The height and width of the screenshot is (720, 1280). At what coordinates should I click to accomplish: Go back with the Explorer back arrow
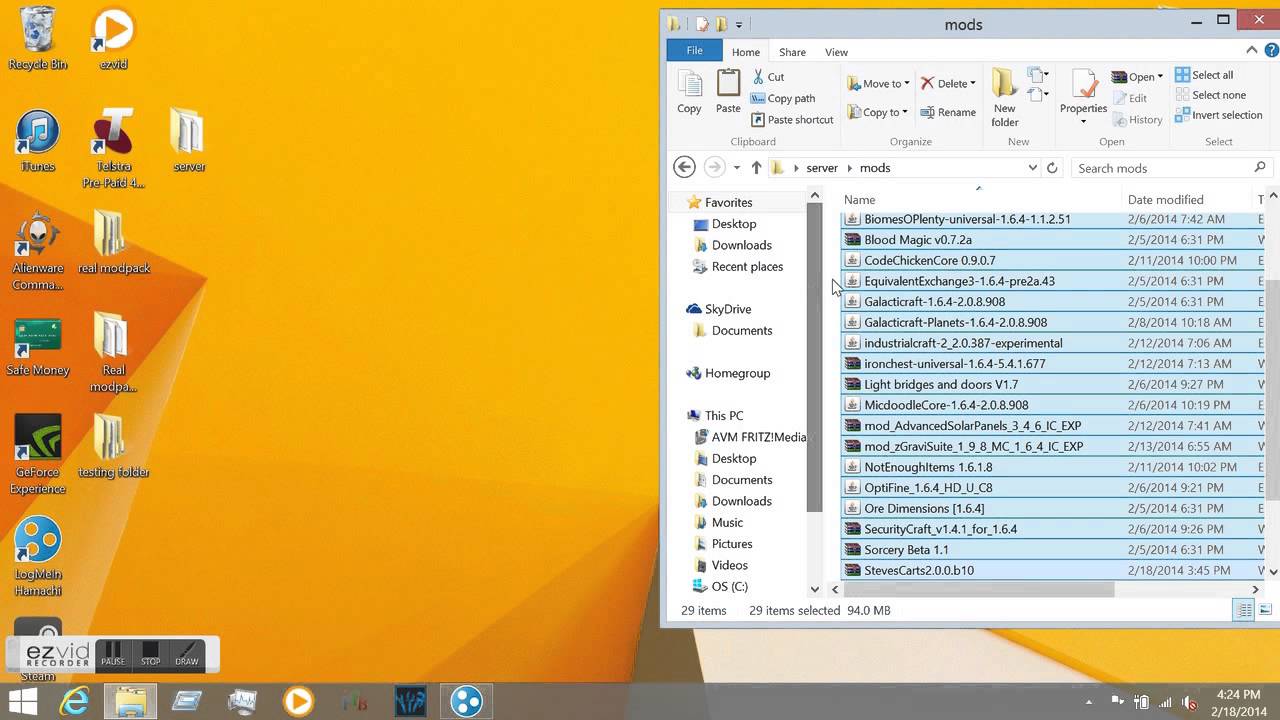click(684, 167)
